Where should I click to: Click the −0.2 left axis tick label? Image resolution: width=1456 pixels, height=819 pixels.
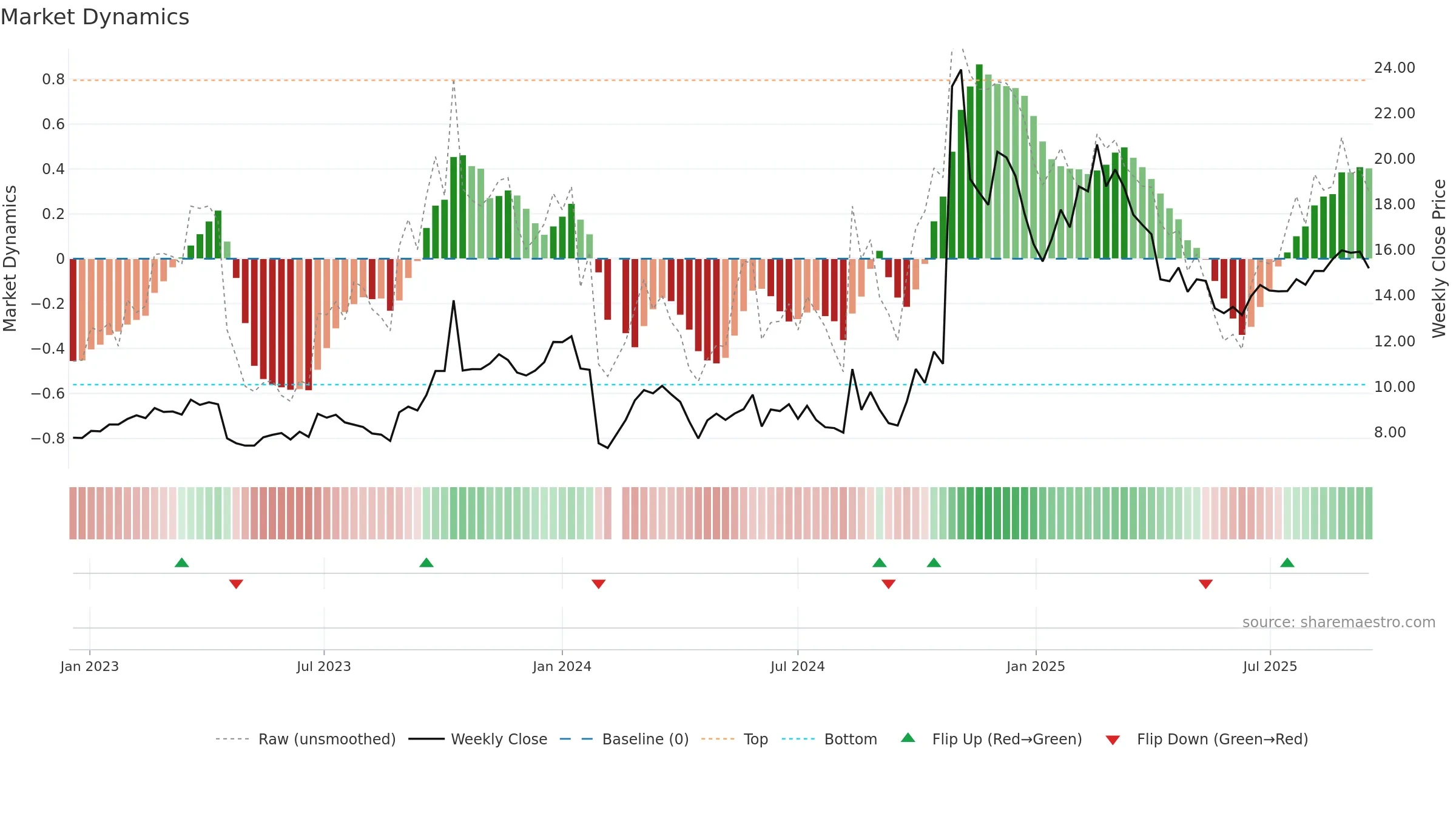48,304
